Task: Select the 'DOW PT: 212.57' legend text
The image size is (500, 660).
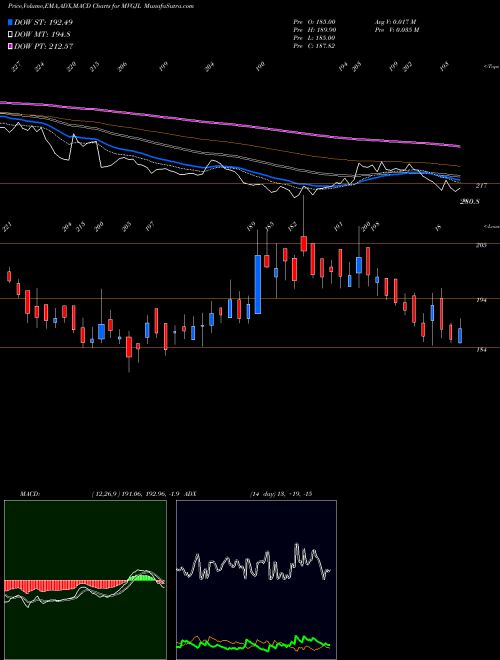Action: tap(44, 46)
